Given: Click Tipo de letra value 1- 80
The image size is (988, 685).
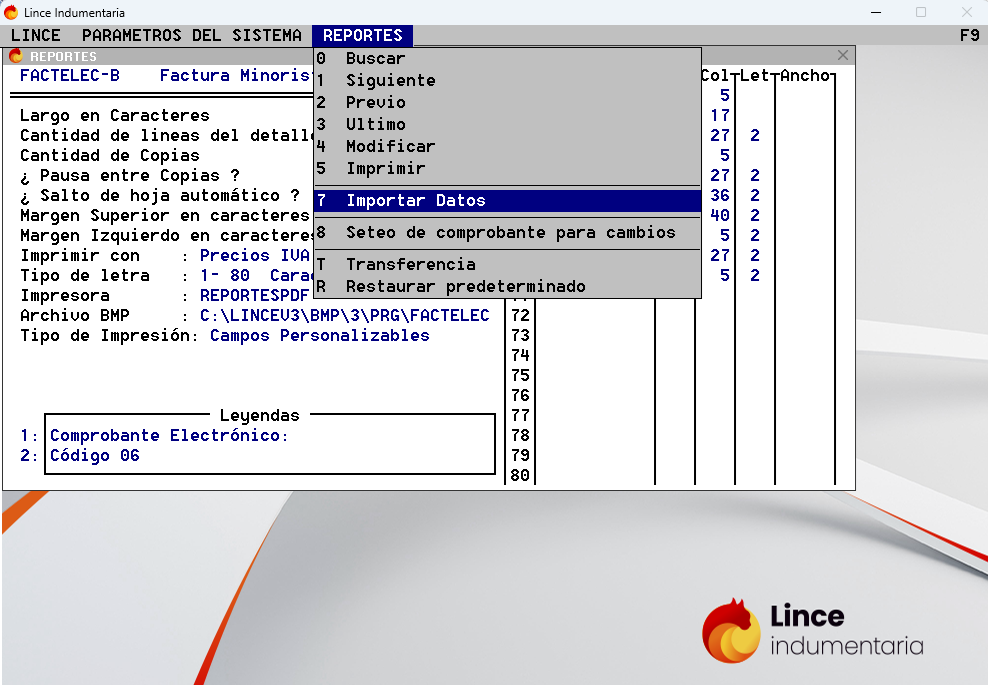Looking at the screenshot, I should click(x=225, y=276).
